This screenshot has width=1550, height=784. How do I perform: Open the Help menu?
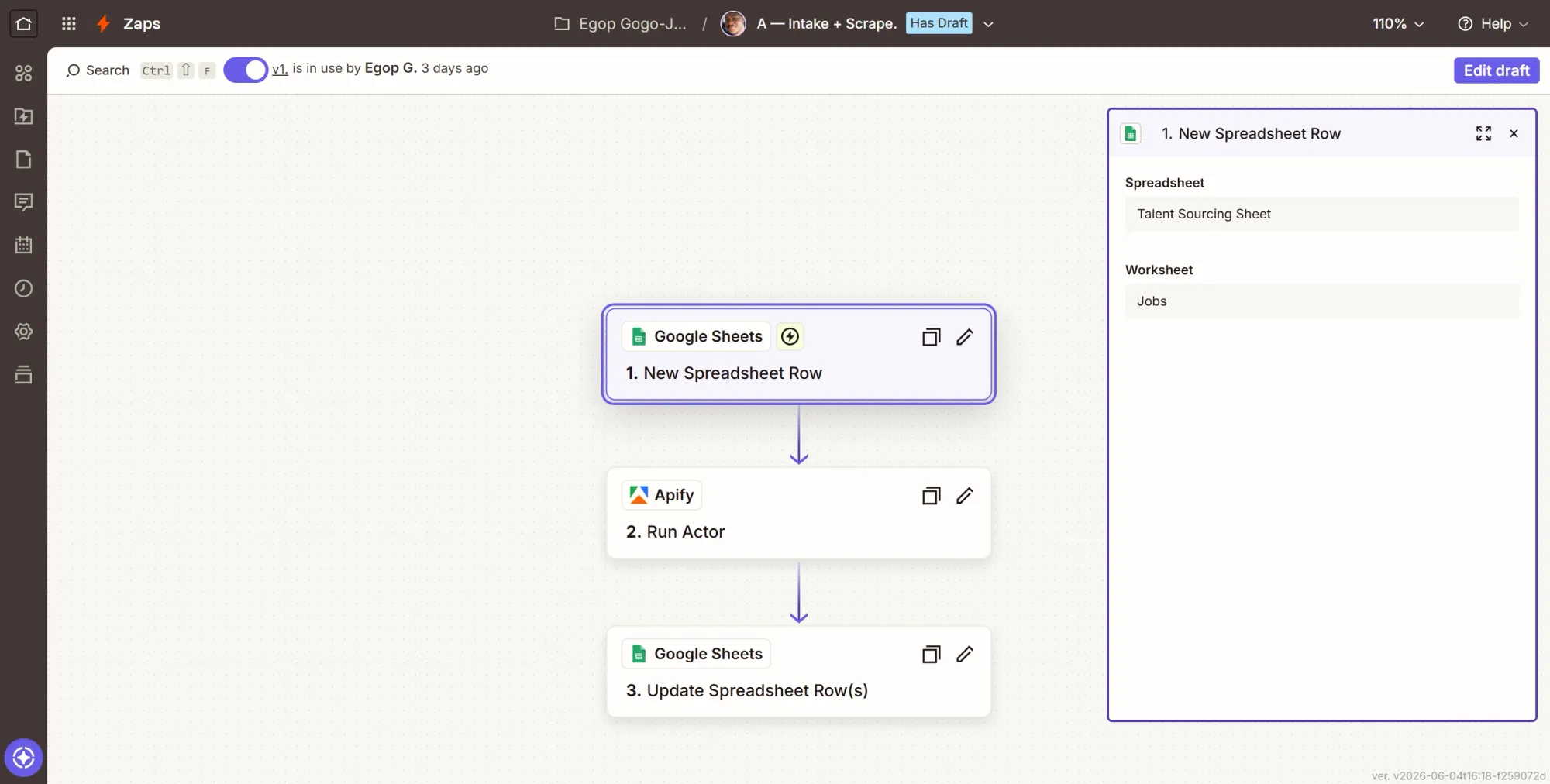tap(1493, 23)
